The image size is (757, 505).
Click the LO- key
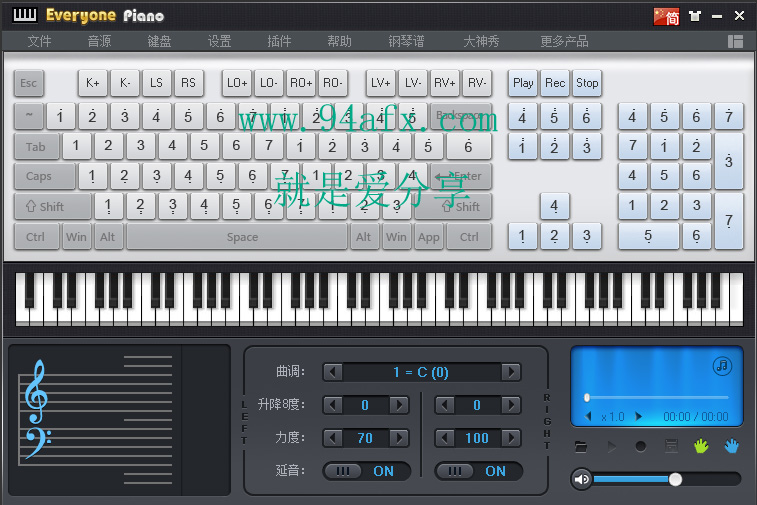[x=268, y=83]
